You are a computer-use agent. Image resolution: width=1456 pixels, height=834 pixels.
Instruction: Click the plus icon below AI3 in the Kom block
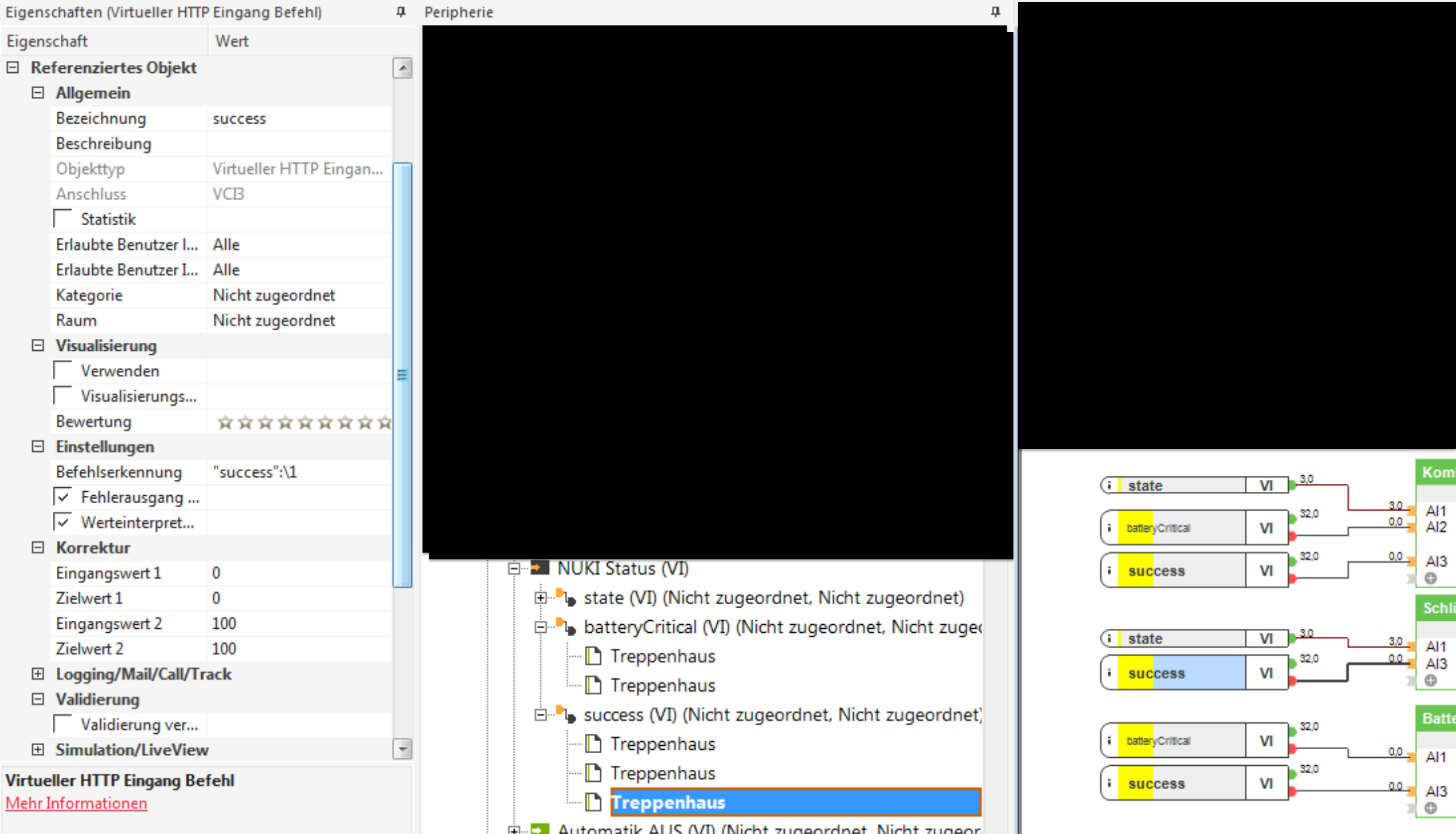[x=1431, y=578]
